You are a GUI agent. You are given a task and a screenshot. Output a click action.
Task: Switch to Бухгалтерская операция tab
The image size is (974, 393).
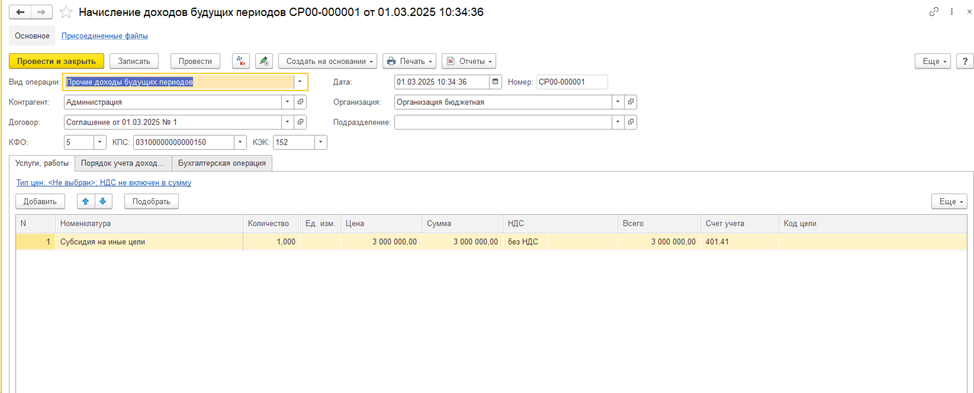pyautogui.click(x=222, y=163)
